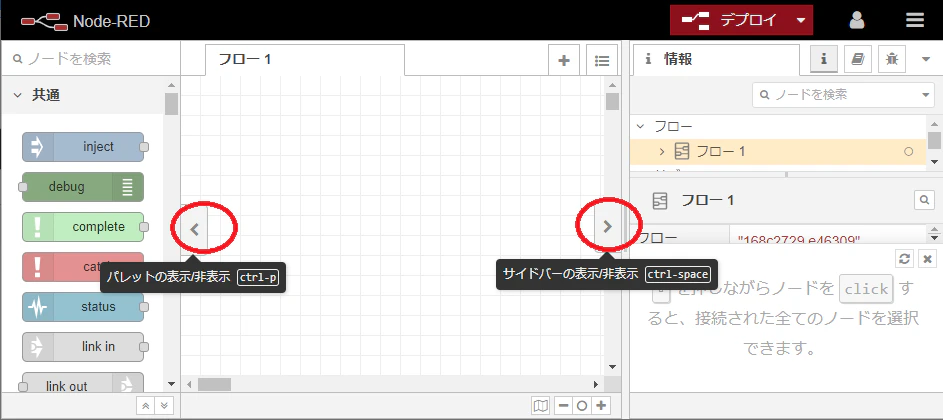Open the info tab icon button
This screenshot has width=943, height=420.
(824, 59)
